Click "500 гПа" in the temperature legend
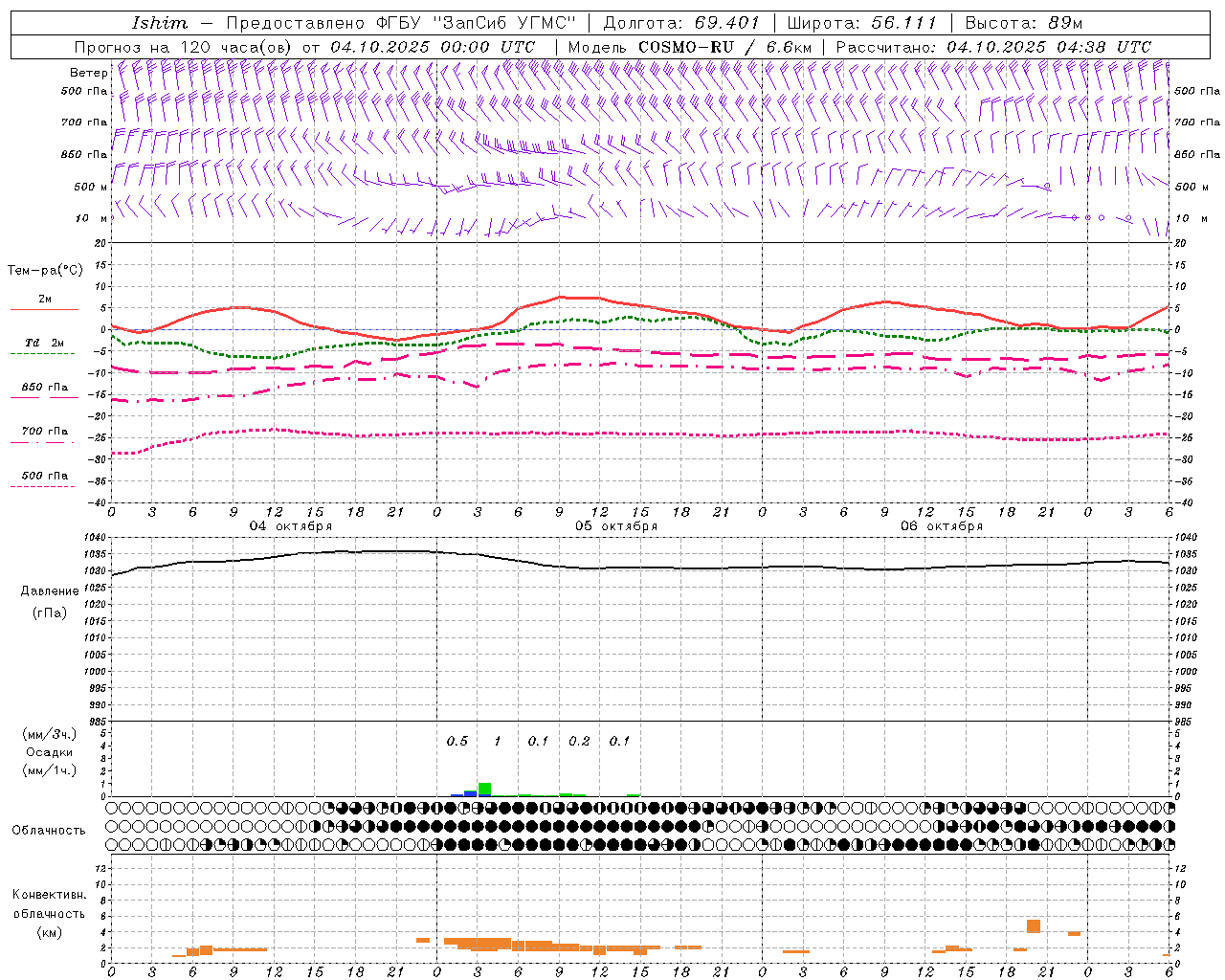Image resolution: width=1225 pixels, height=980 pixels. point(45,476)
